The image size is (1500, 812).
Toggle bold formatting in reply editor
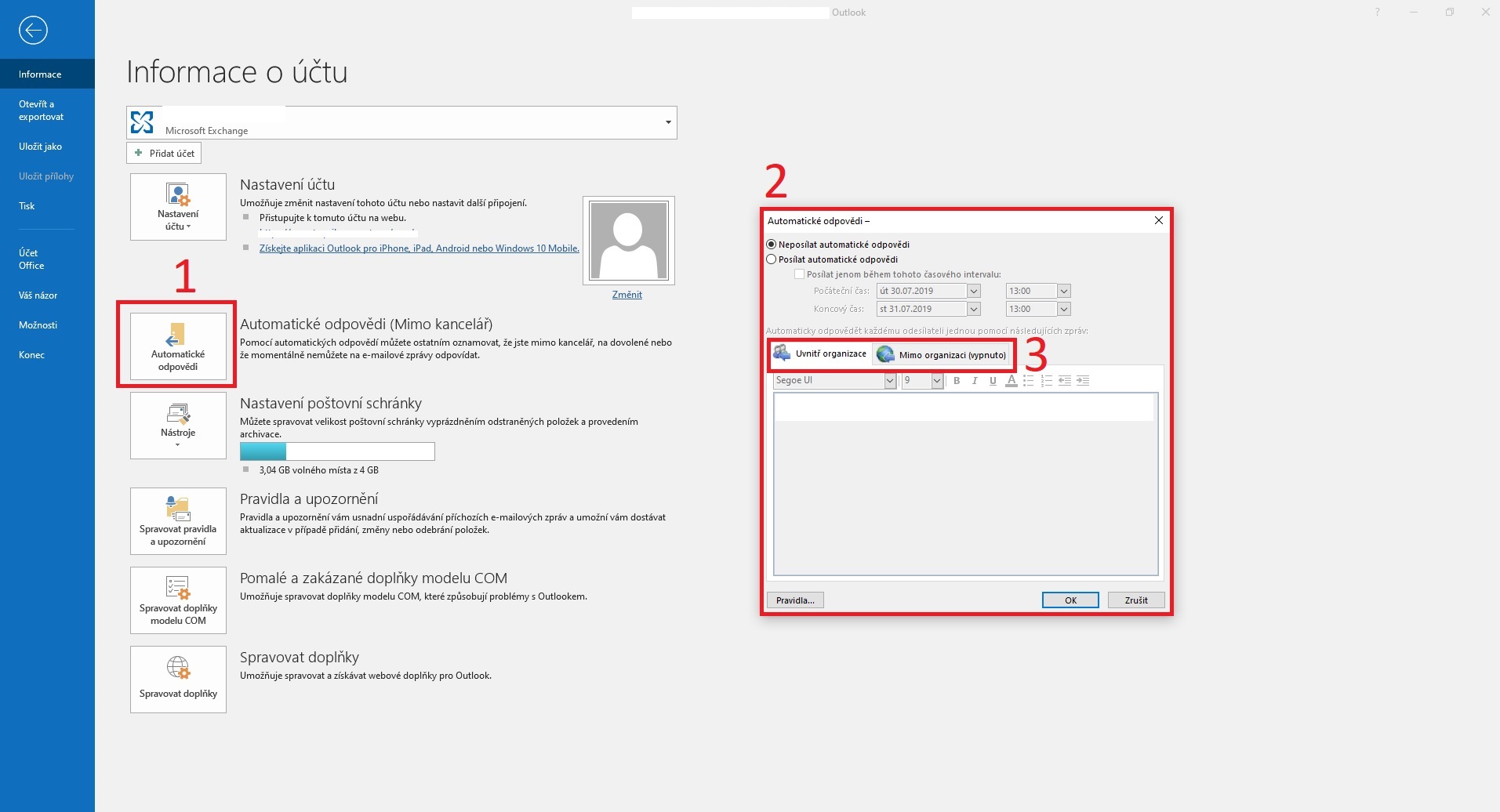click(957, 381)
